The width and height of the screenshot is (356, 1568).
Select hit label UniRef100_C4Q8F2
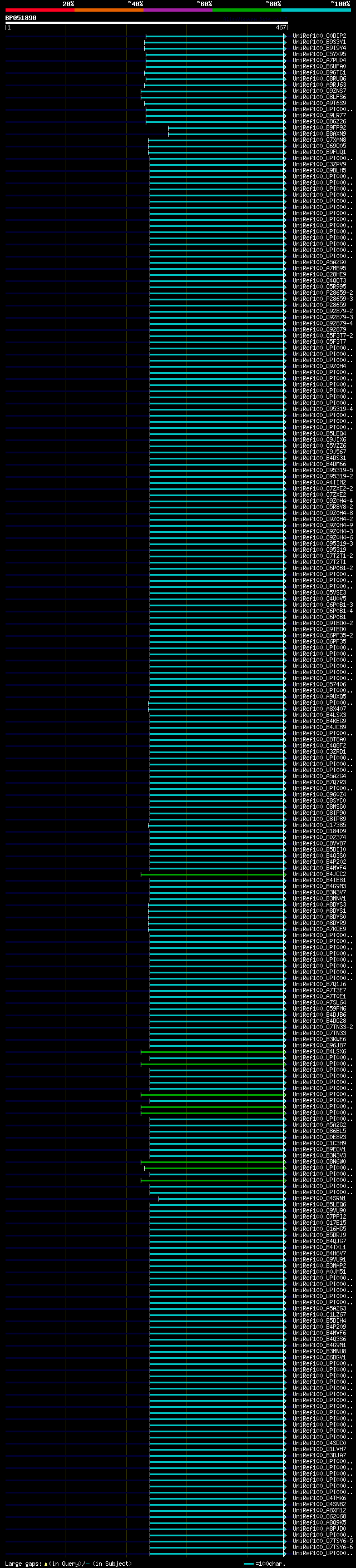[319, 746]
